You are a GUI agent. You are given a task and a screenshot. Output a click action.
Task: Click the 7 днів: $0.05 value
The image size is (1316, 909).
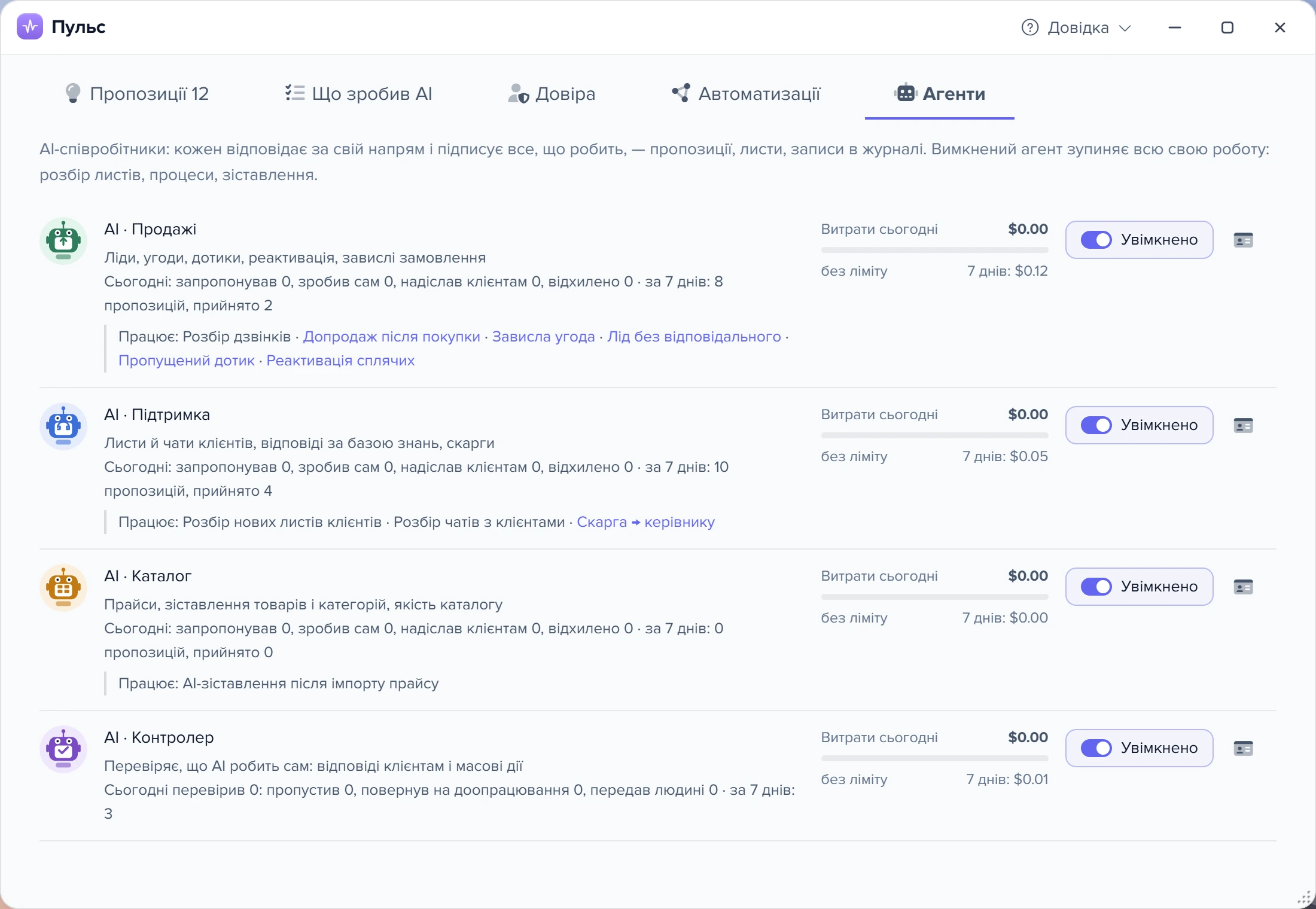click(x=1005, y=456)
